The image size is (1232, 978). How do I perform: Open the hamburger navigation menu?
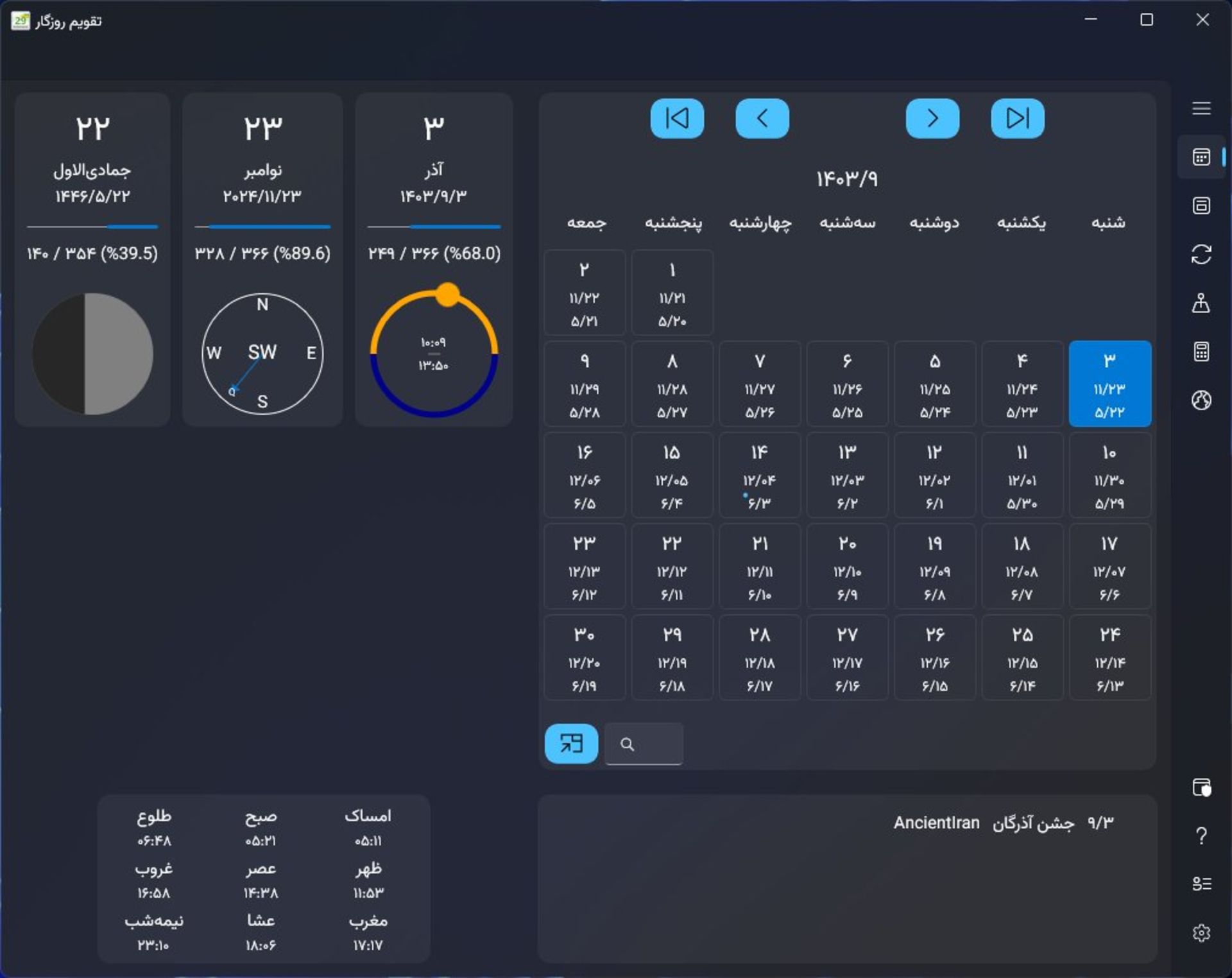[1201, 108]
